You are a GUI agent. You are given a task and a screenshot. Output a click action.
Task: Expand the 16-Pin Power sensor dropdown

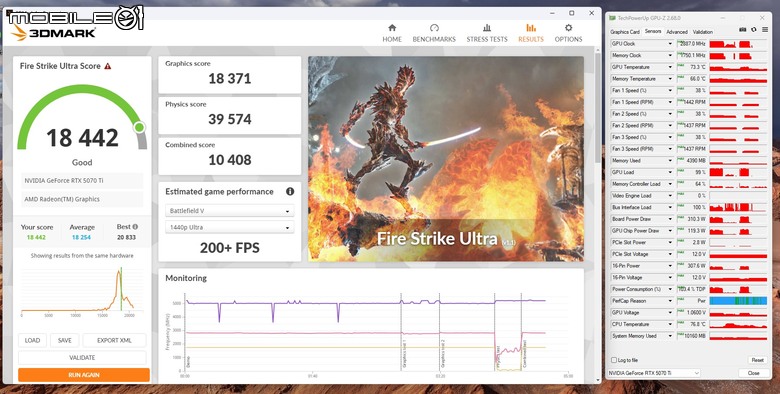click(x=670, y=266)
